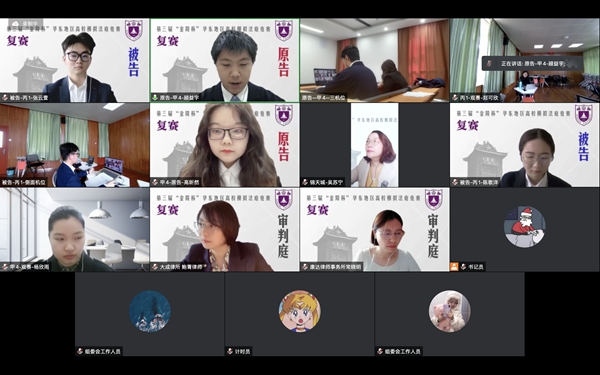Select the baby photo avatar of 组委会工作人员
Screen dimensions: 600x375
[x=450, y=311]
